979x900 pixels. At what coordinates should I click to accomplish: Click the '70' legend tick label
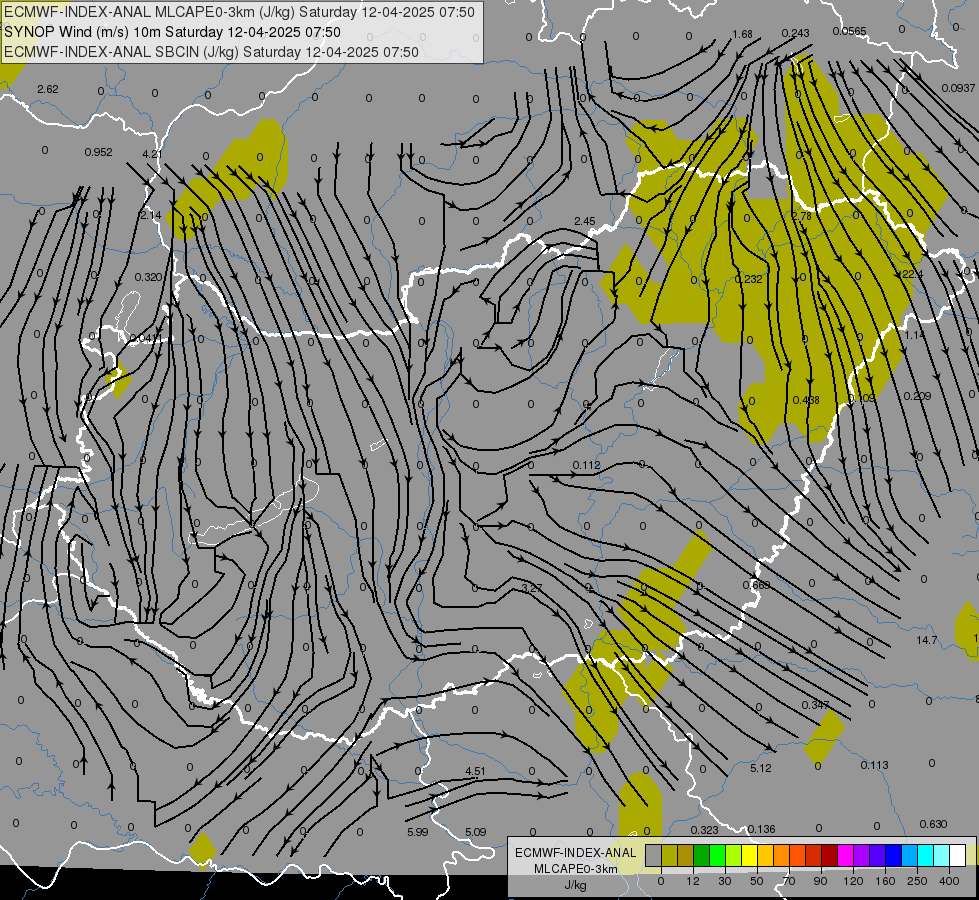point(789,881)
